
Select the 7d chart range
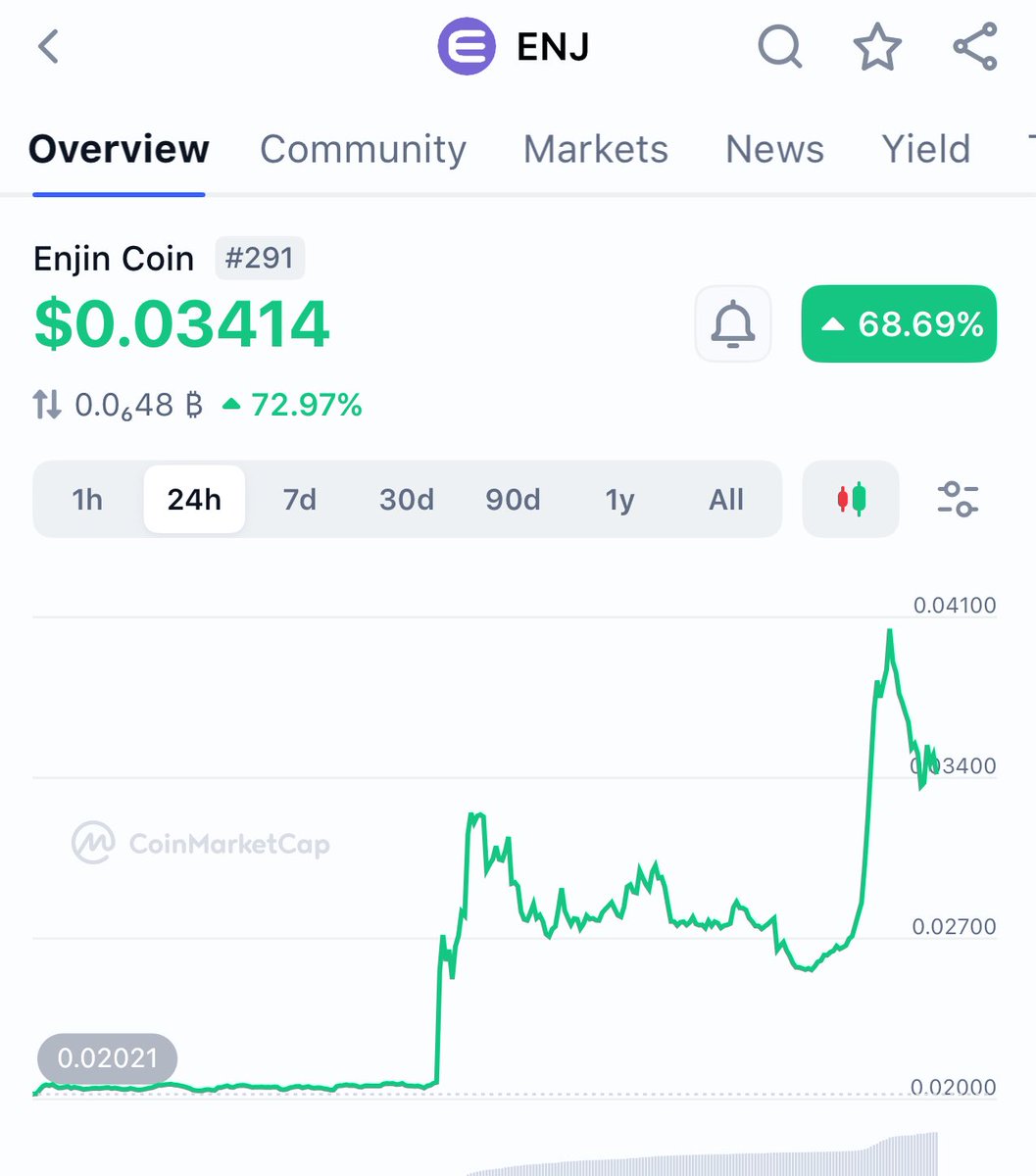300,500
